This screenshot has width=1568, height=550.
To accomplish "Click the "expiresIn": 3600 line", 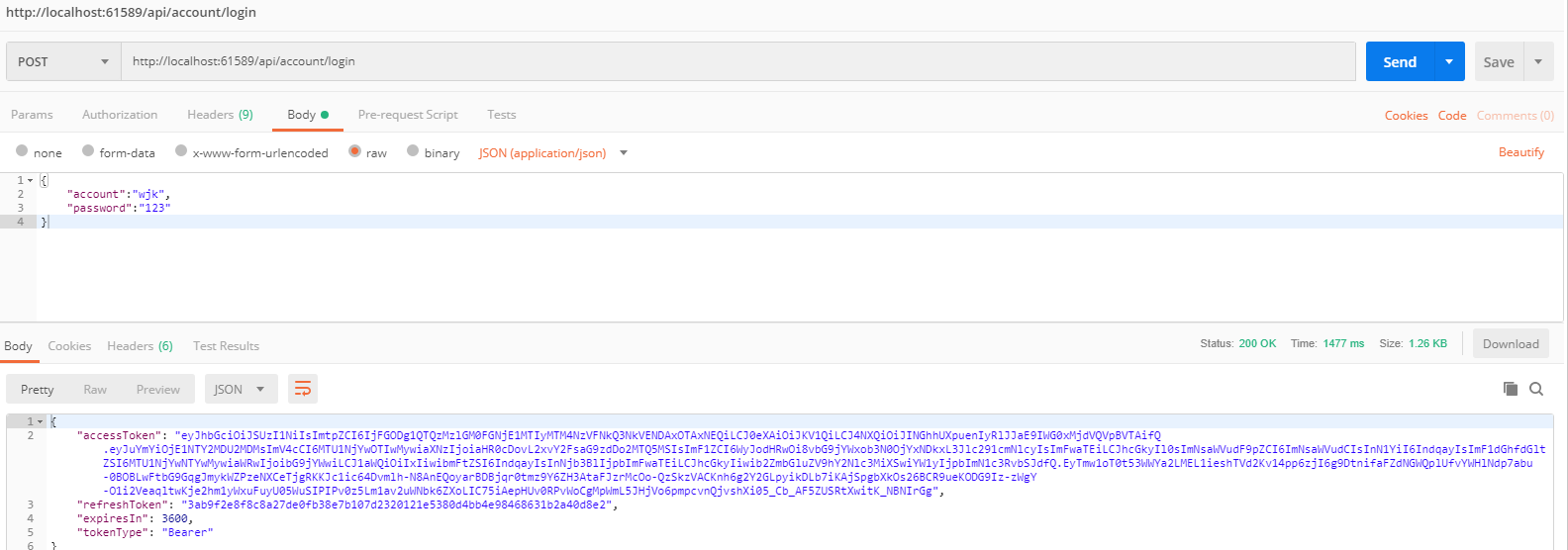I will pos(135,518).
